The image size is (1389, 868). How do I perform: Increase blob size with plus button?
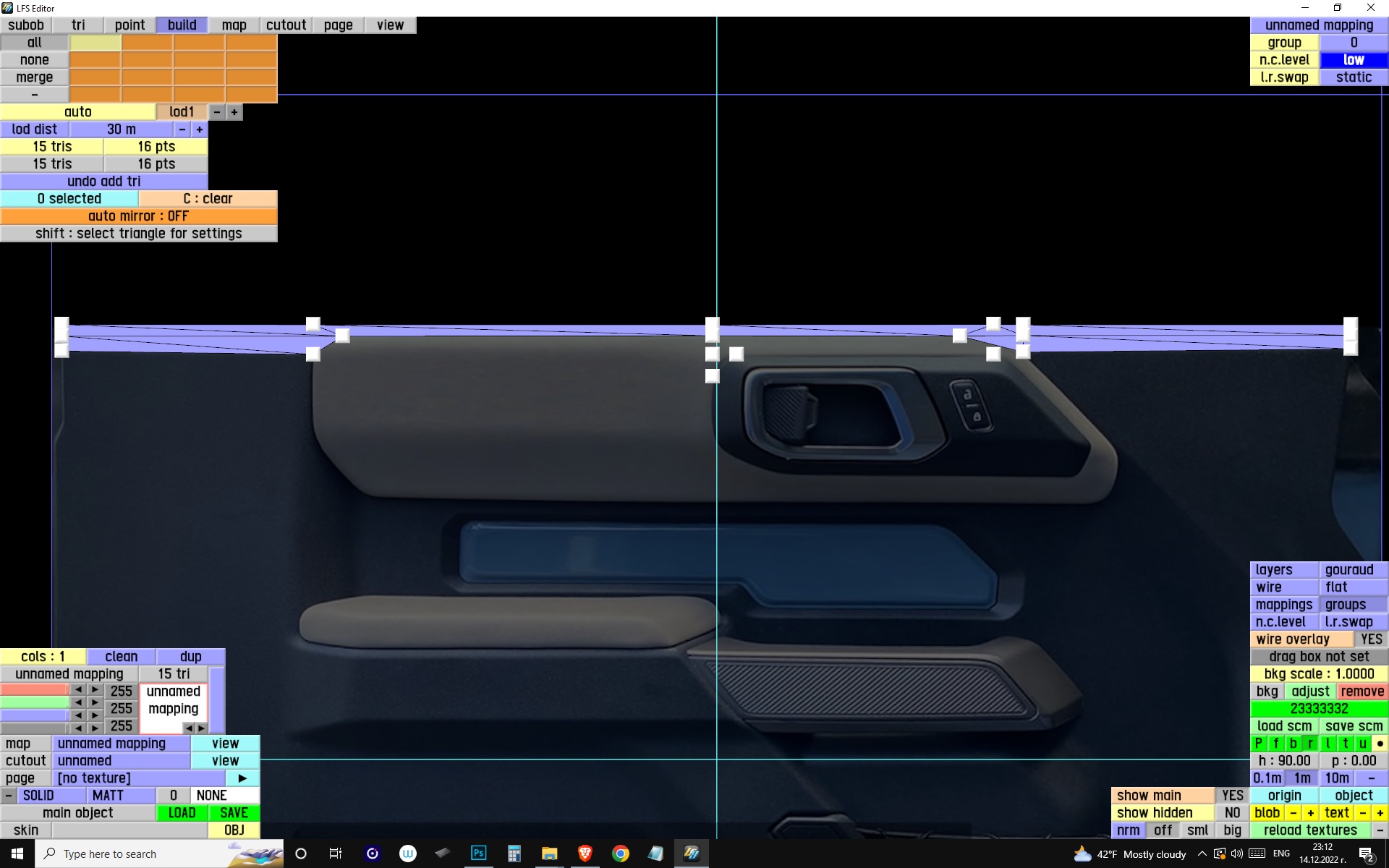[x=1310, y=813]
